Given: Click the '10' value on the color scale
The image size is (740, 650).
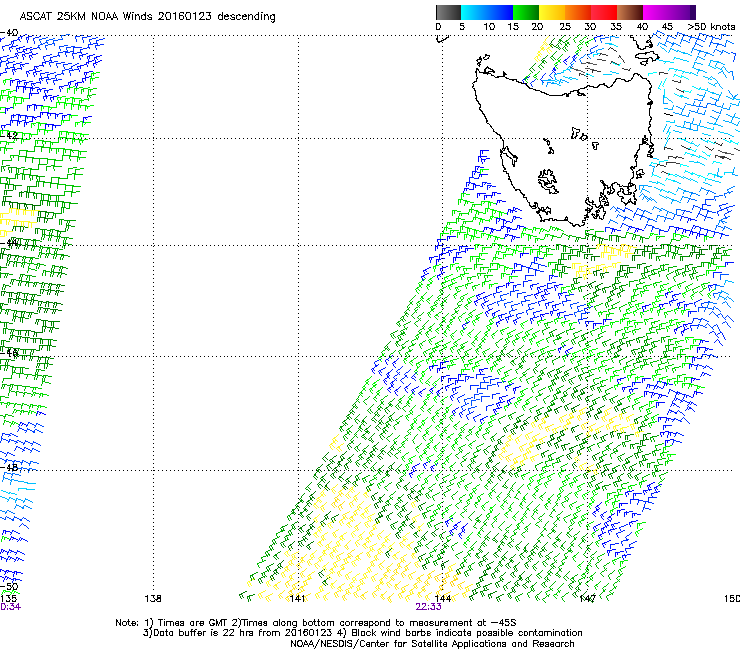Looking at the screenshot, I should tap(489, 26).
